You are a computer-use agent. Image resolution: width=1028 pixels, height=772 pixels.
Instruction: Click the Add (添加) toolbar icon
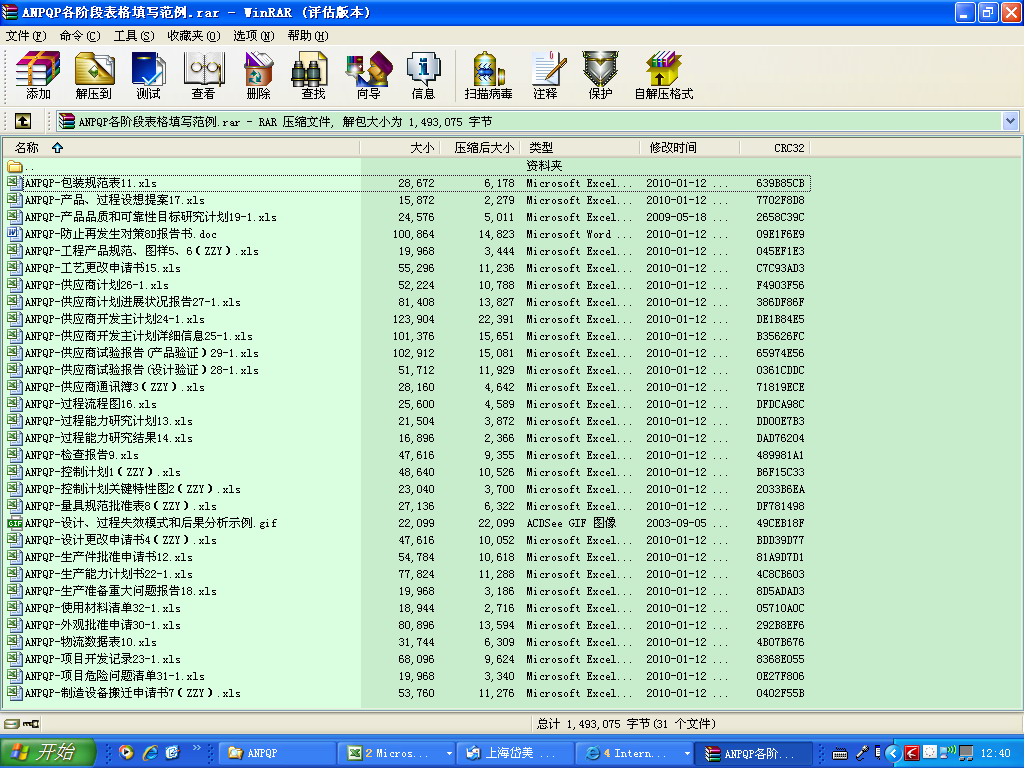38,75
